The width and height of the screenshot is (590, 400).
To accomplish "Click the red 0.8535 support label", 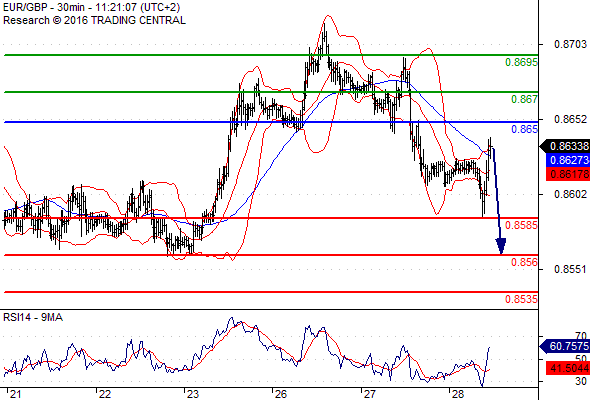I will [x=521, y=300].
